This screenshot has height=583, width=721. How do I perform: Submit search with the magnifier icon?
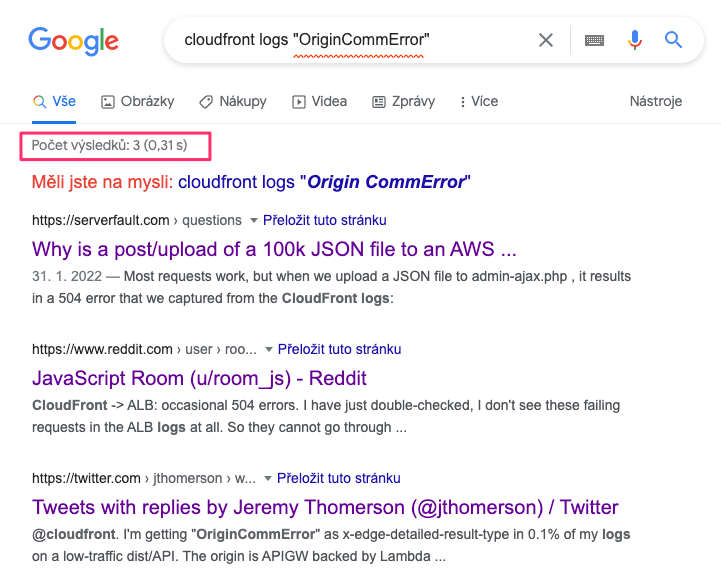[673, 40]
